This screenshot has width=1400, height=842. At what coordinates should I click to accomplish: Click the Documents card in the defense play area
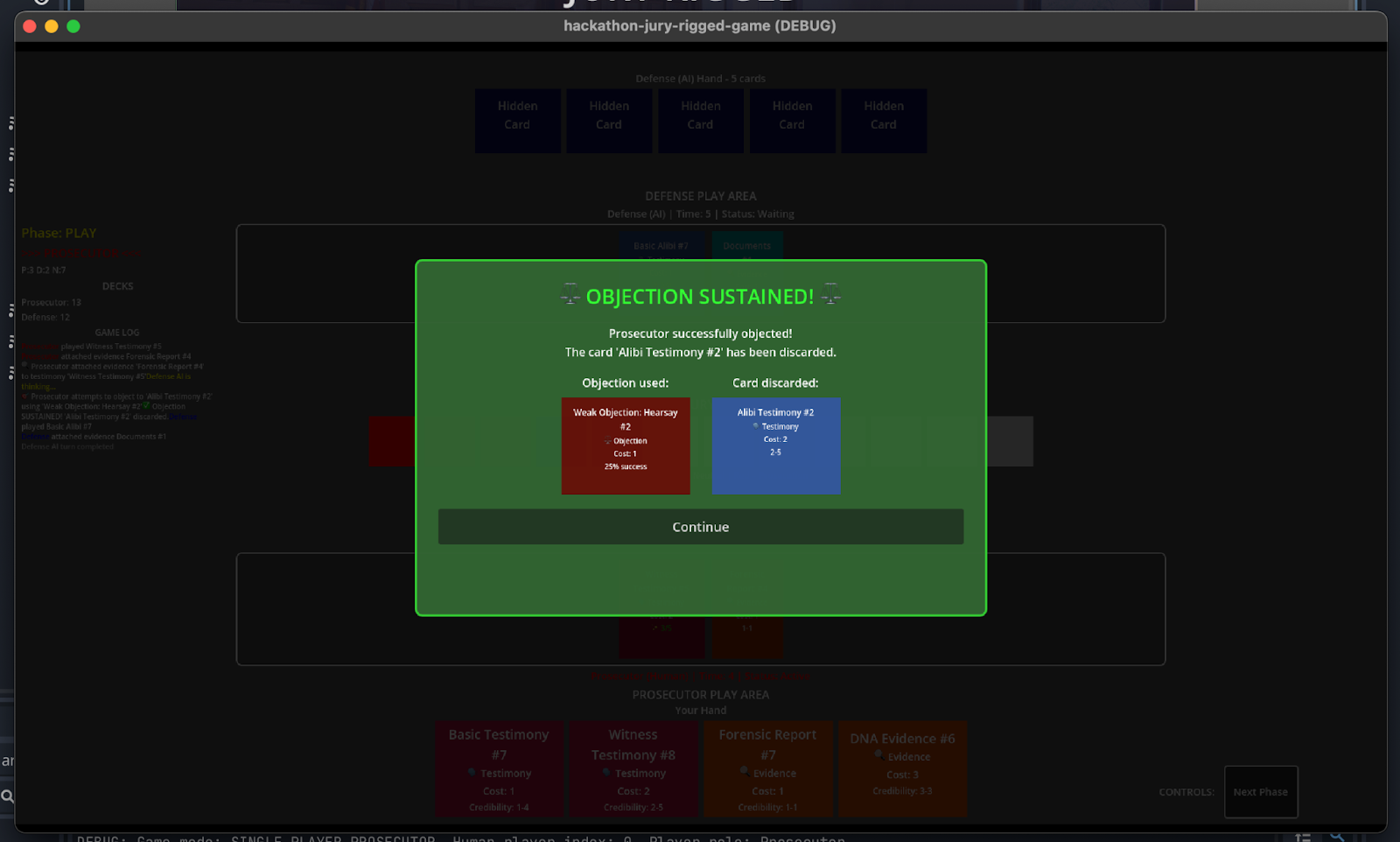746,246
